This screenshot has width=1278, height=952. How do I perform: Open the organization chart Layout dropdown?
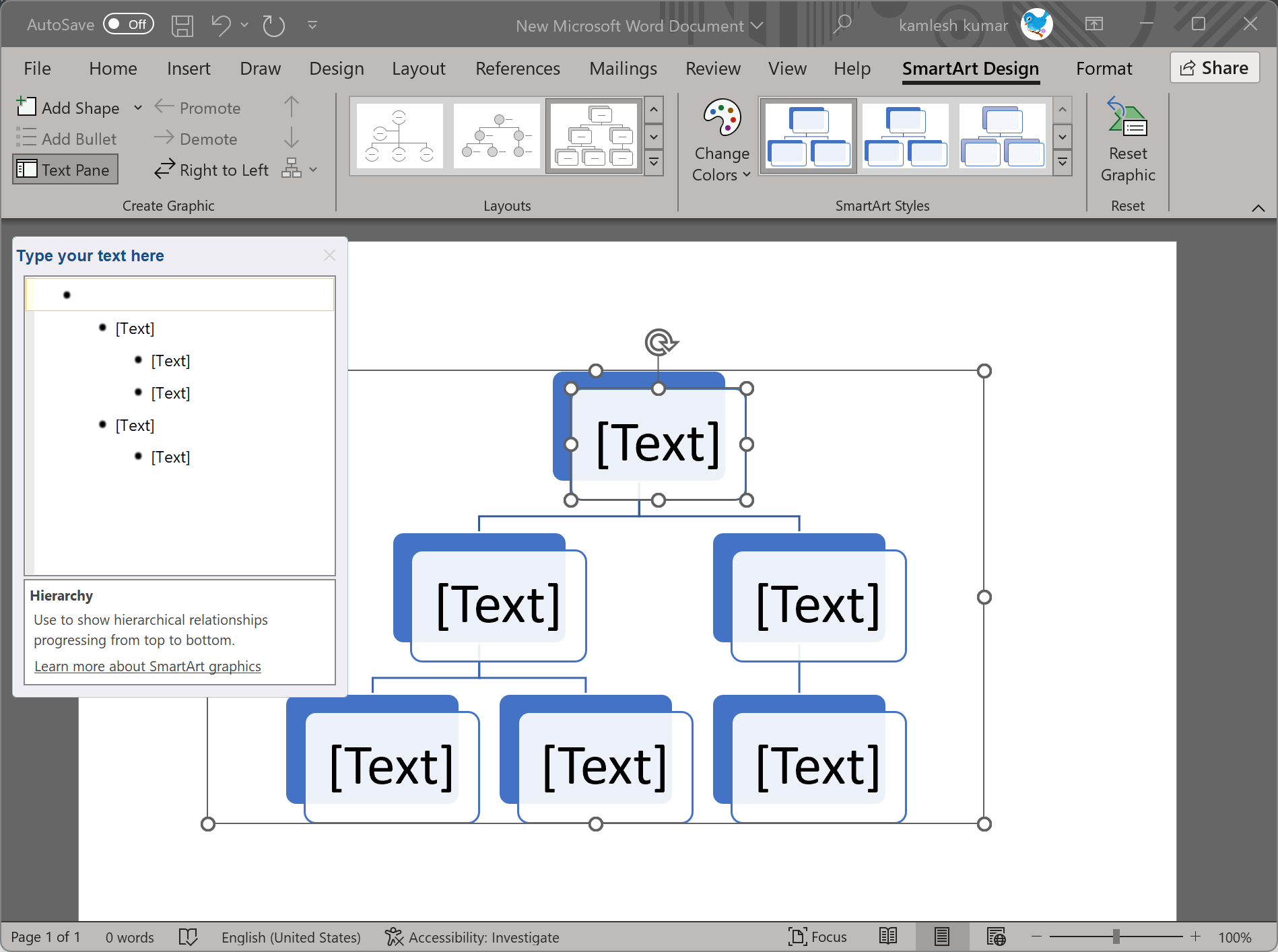pyautogui.click(x=300, y=169)
